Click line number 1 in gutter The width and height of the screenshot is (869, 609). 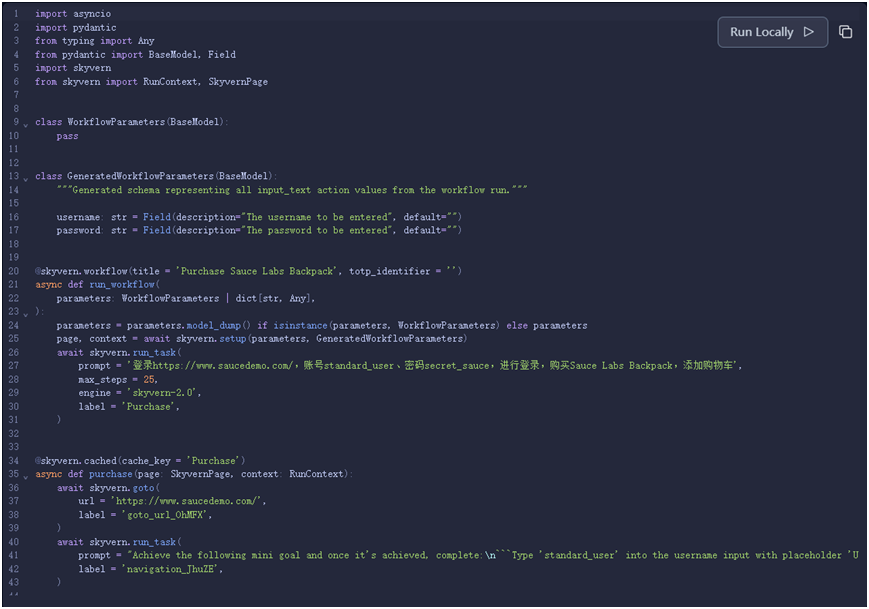16,14
